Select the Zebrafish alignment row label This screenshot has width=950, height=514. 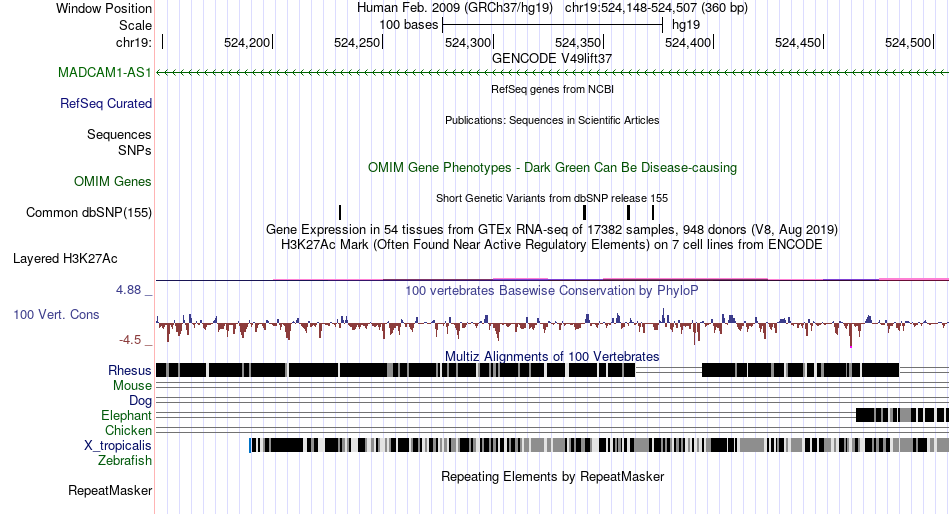click(x=125, y=461)
